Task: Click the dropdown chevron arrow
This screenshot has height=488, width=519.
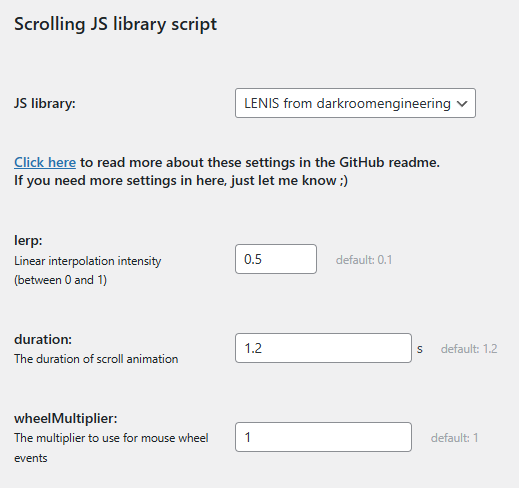Action: click(462, 104)
